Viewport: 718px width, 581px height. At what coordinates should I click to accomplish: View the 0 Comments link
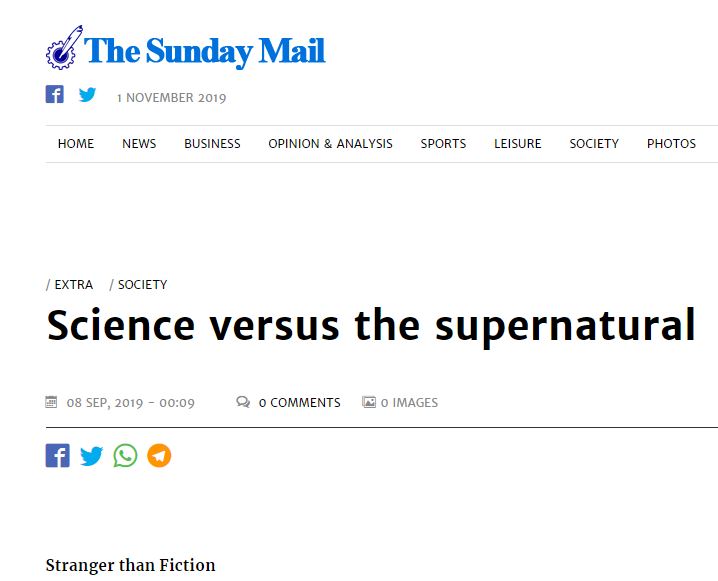(299, 403)
